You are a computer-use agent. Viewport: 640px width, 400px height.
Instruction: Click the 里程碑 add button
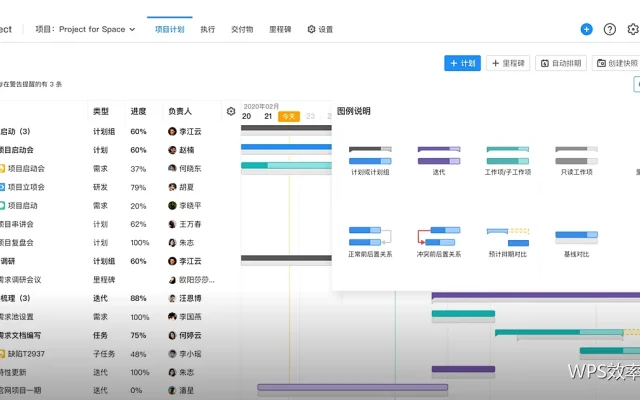pyautogui.click(x=508, y=63)
